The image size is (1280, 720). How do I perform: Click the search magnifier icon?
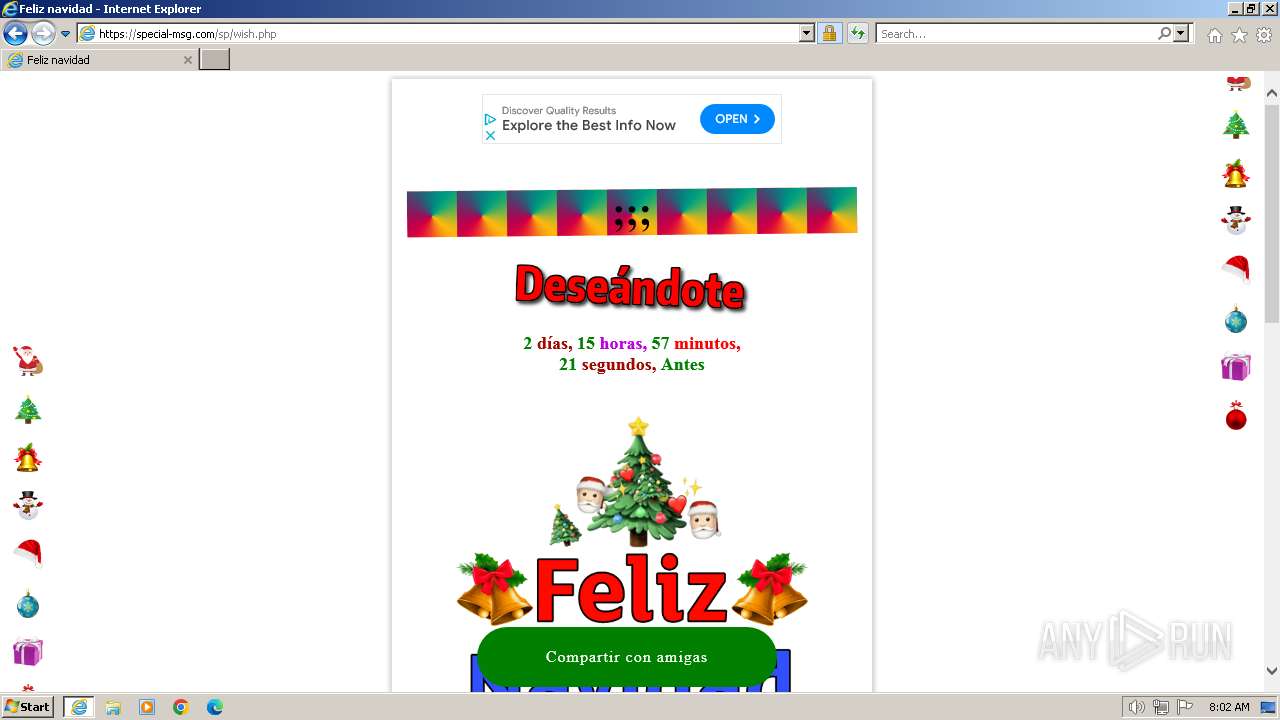click(1164, 33)
